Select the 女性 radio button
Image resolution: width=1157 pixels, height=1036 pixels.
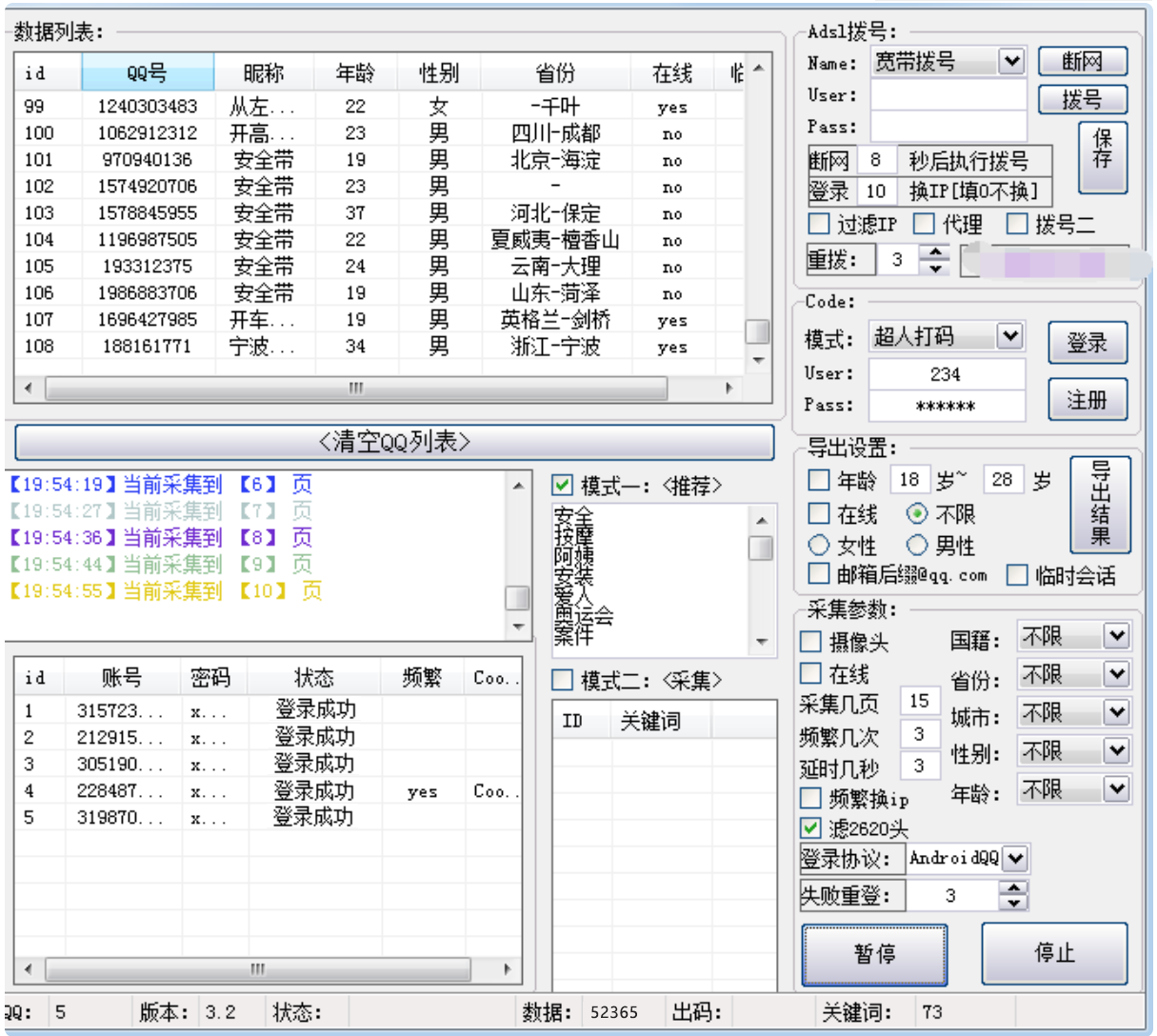[818, 546]
